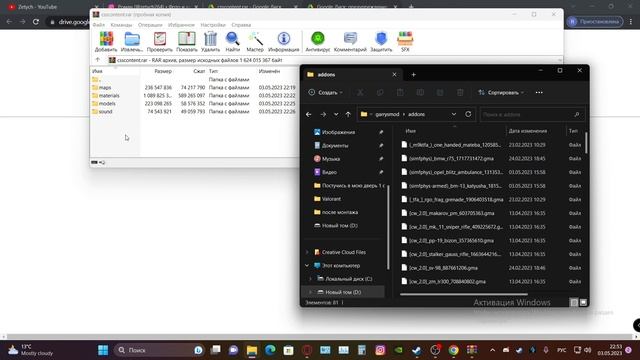Open the Справка menu in WinRAR

241,25
